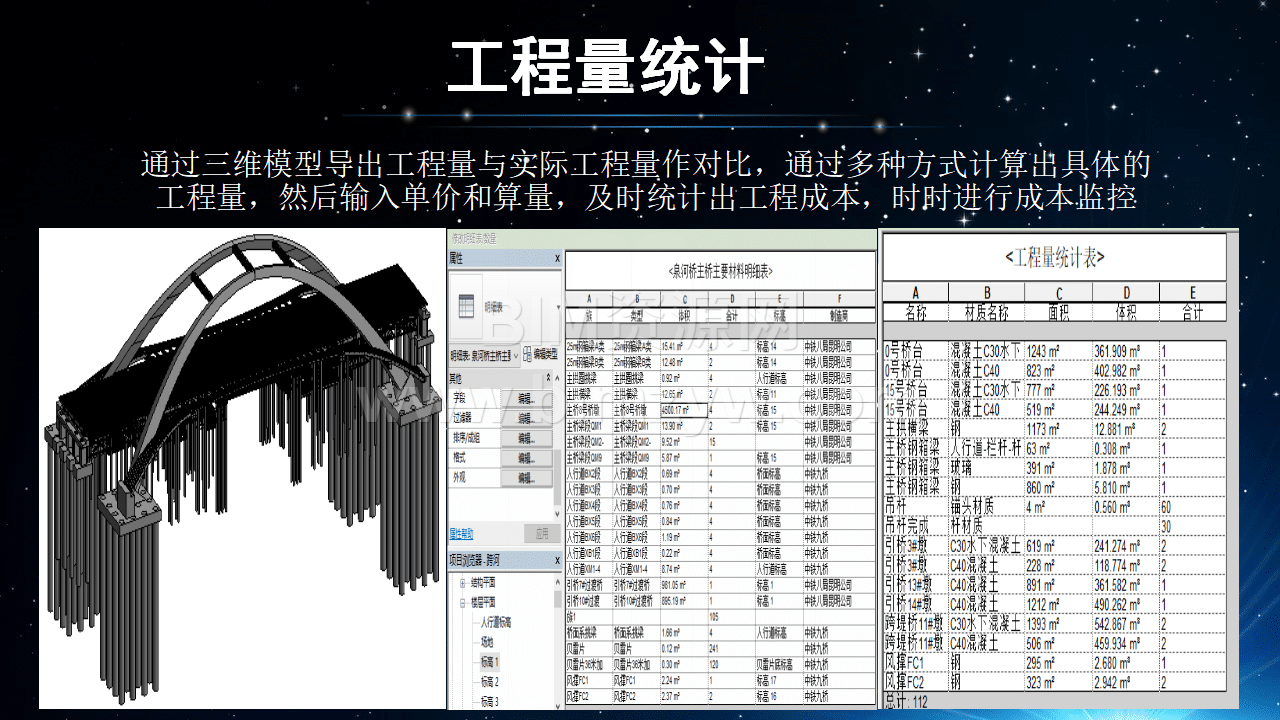The width and height of the screenshot is (1280, 720).
Task: Close the 属性 properties panel
Action: [557, 259]
